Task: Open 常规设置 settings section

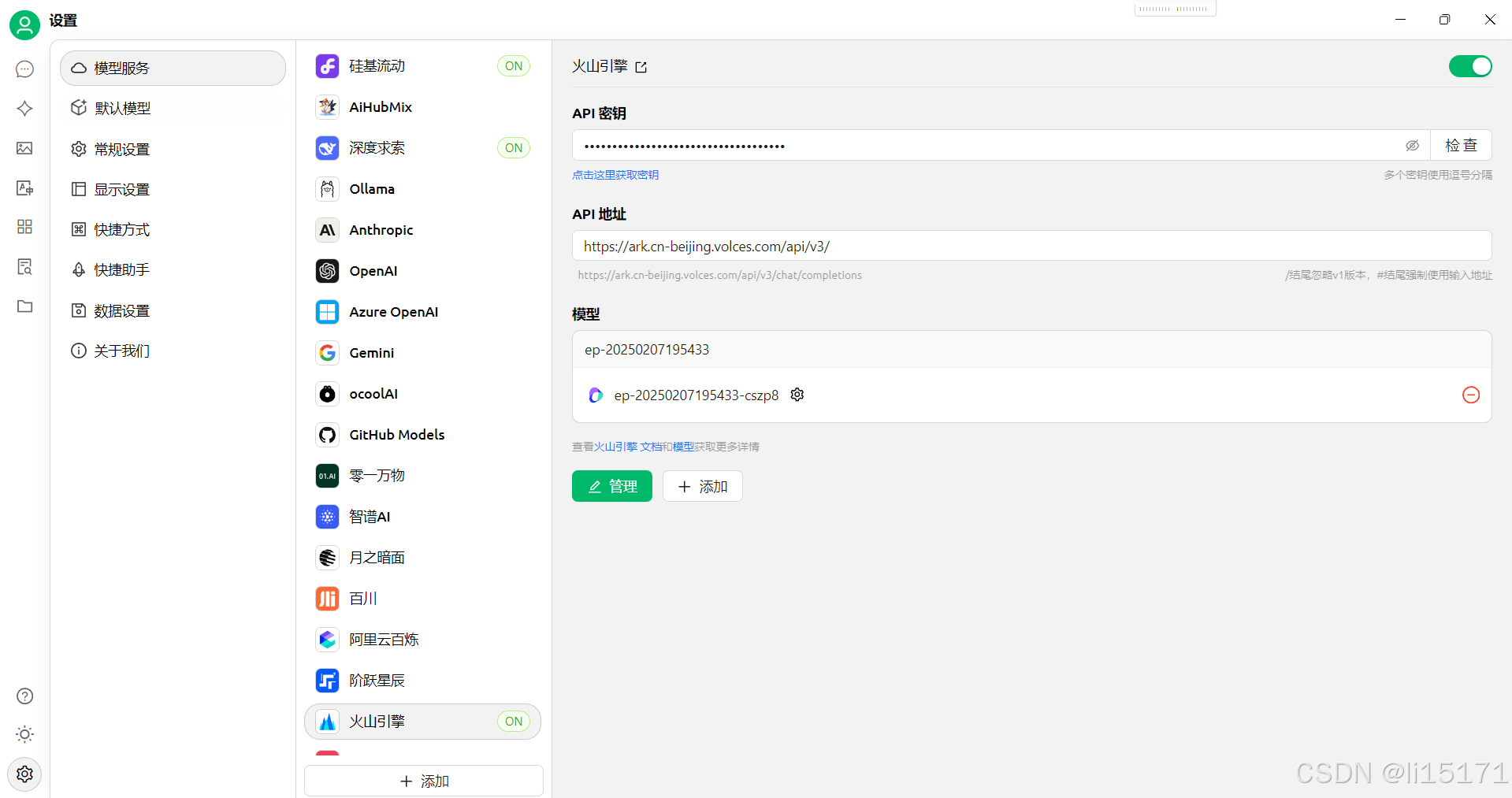Action: coord(173,149)
